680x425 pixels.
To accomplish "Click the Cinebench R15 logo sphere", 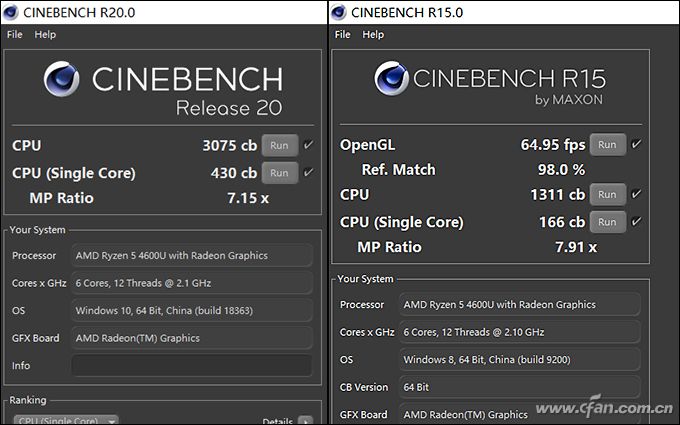I will [392, 78].
